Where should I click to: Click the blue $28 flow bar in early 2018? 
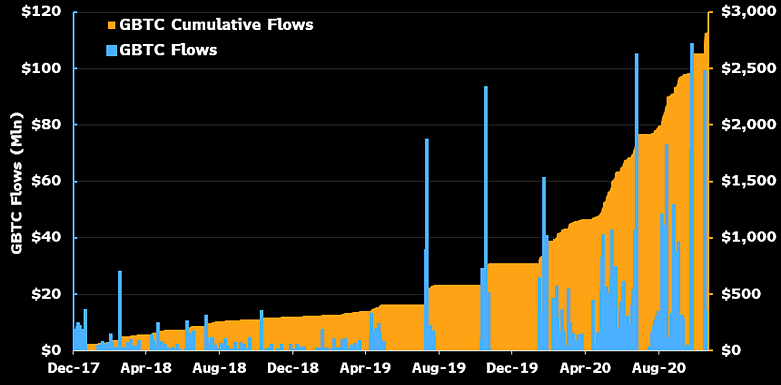coord(120,310)
